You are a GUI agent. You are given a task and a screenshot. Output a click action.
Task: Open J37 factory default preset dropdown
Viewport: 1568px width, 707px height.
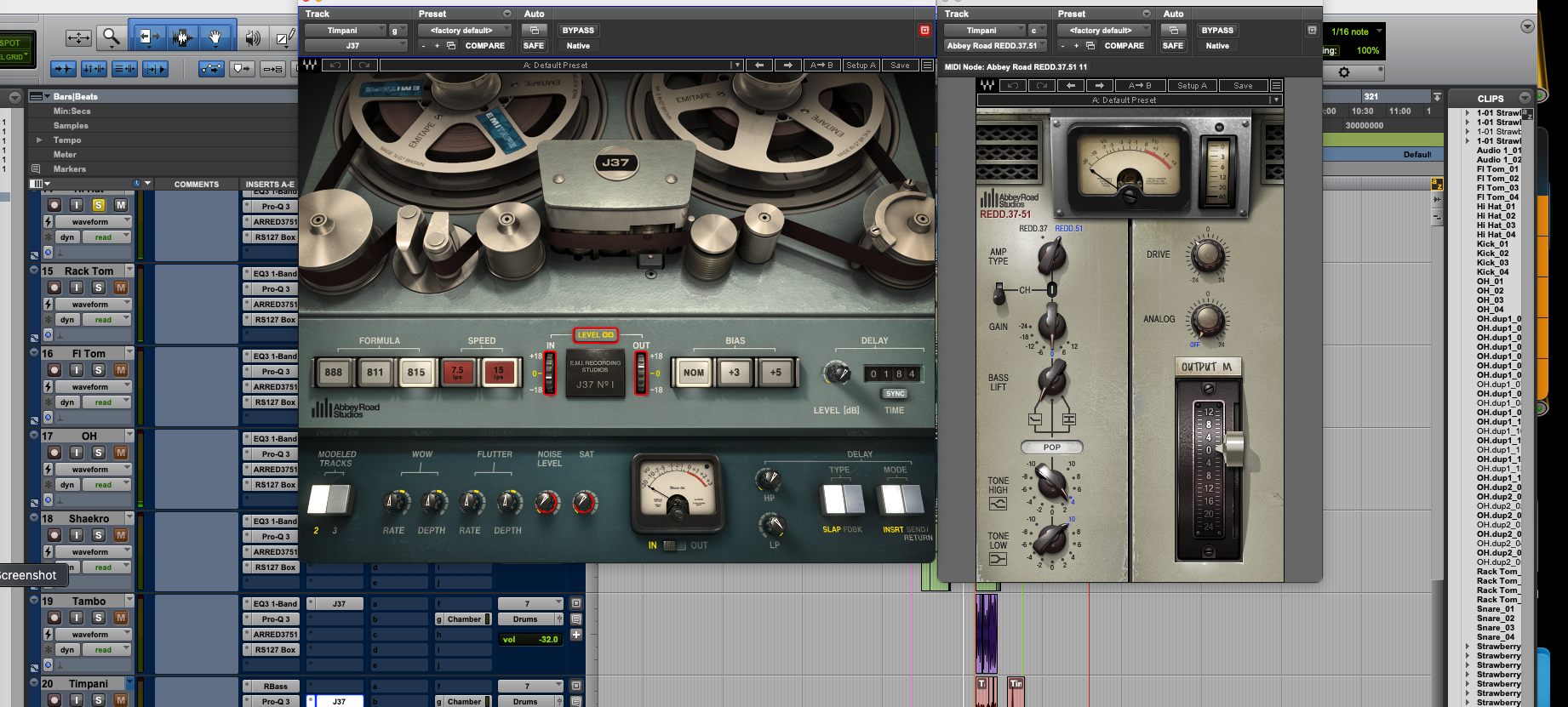tap(465, 31)
